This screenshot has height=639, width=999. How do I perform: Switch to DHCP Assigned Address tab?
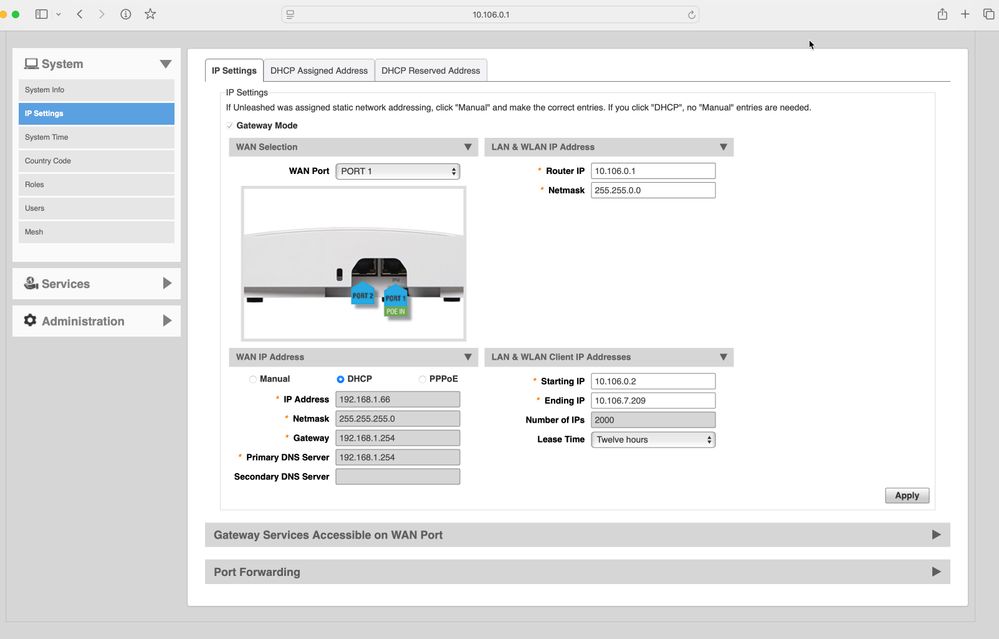coord(319,71)
